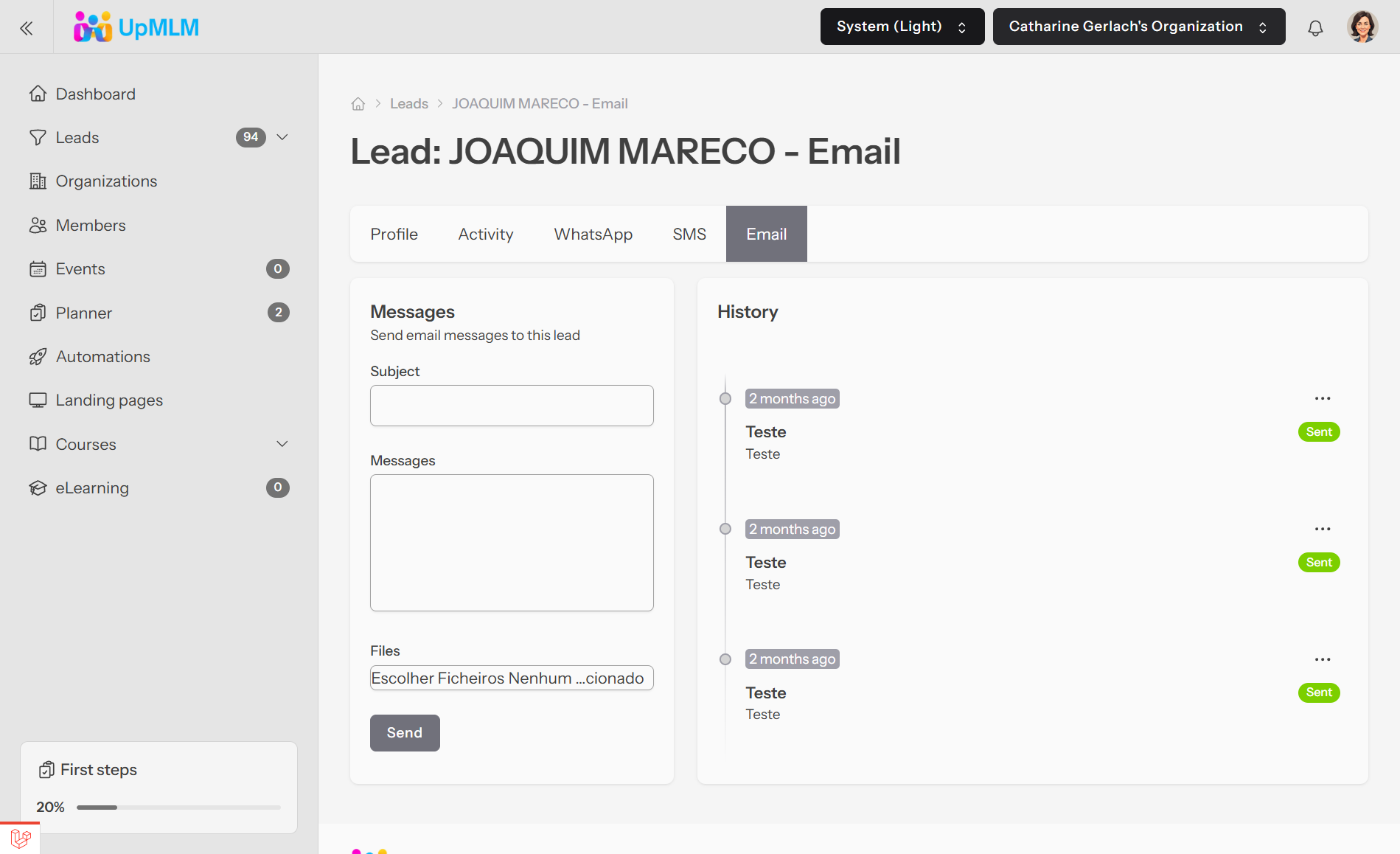Collapse the sidebar with double-chevron icon
The image size is (1400, 854).
tap(27, 28)
